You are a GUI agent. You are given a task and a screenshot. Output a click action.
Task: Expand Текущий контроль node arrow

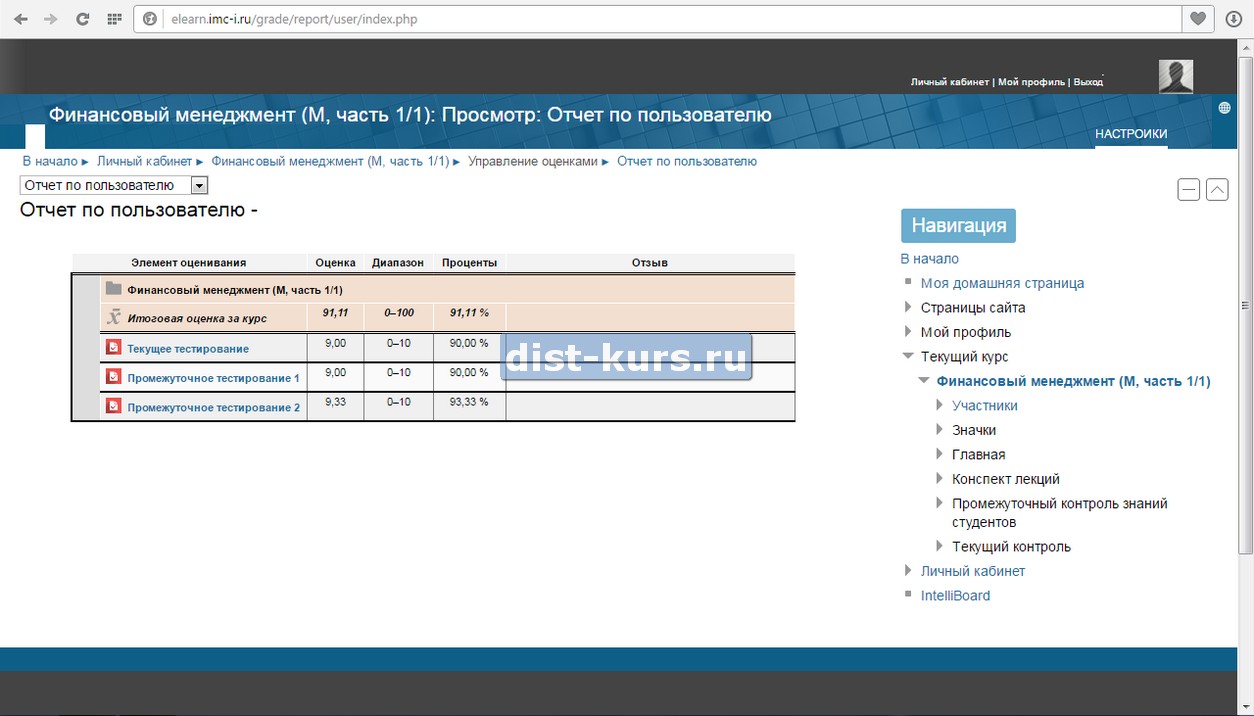[940, 547]
